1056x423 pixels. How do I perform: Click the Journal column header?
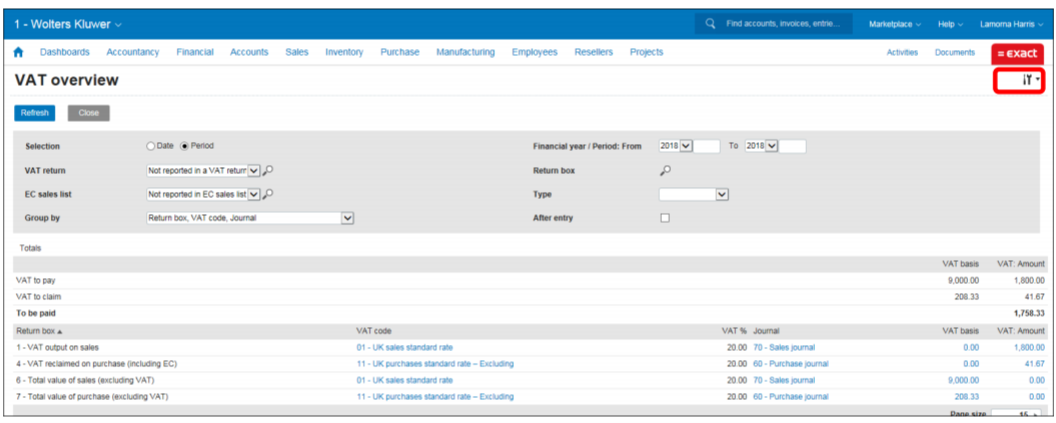click(x=766, y=331)
